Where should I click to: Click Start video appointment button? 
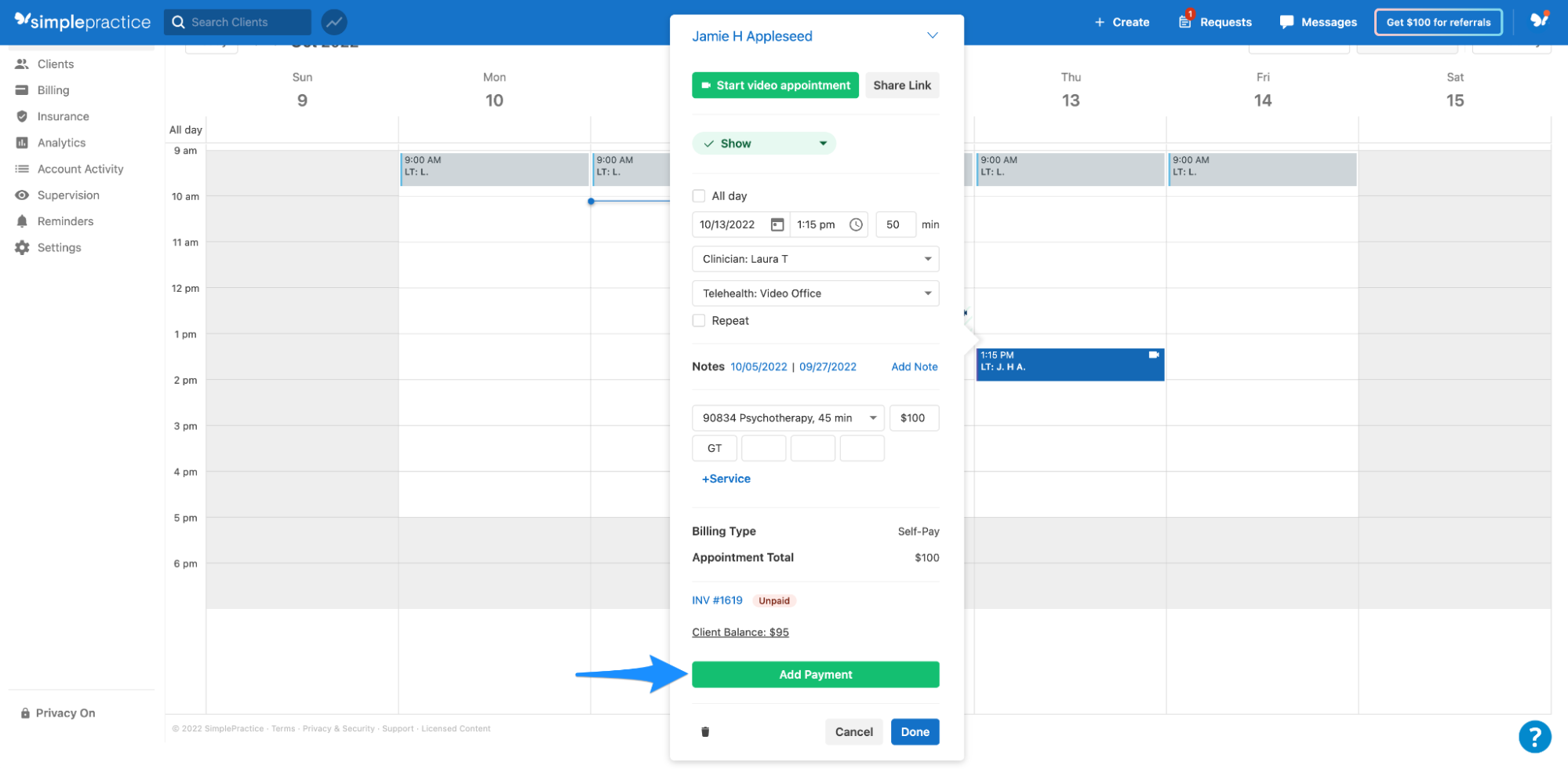(775, 85)
